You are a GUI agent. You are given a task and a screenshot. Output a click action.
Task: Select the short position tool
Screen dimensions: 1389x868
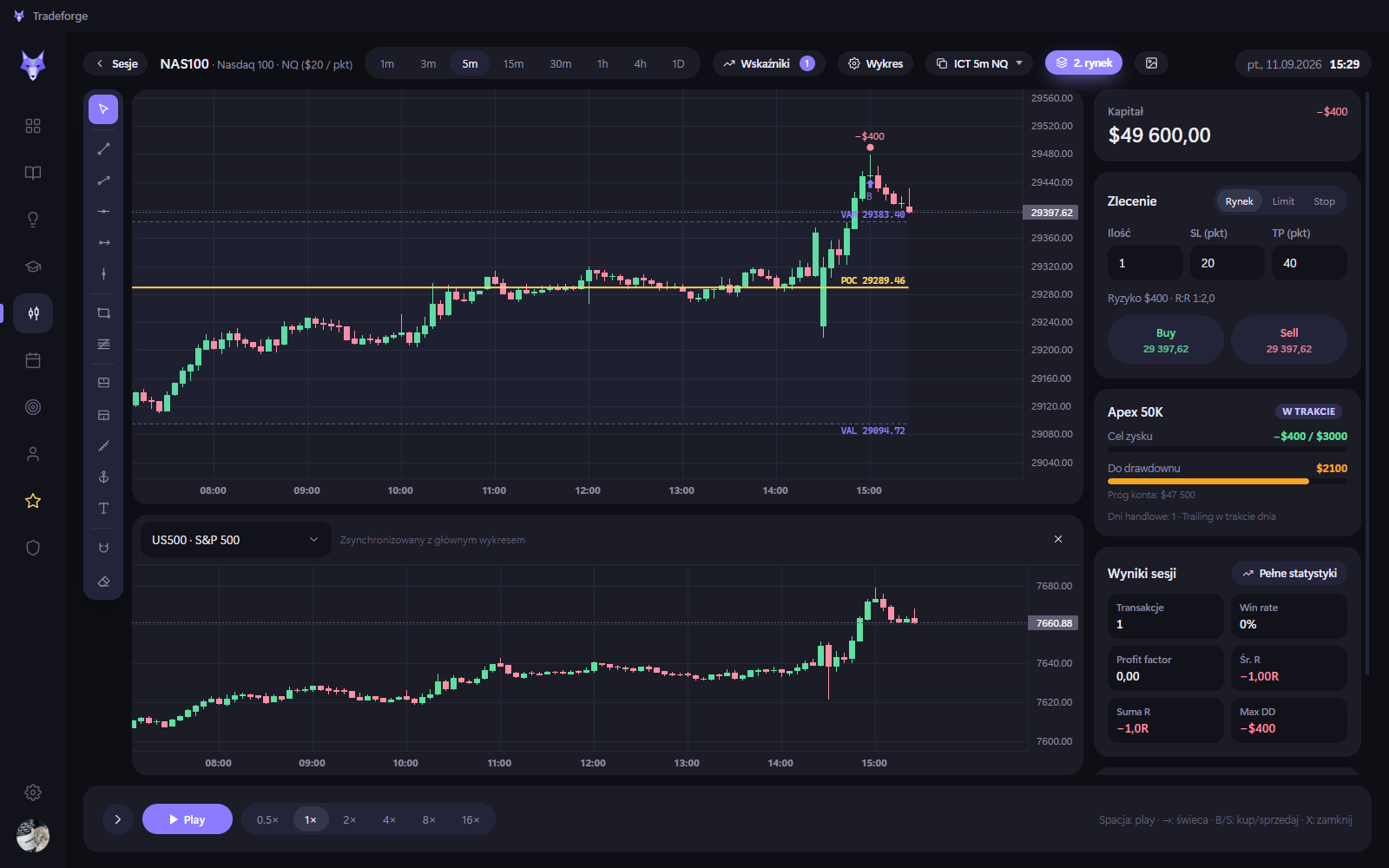click(x=103, y=415)
